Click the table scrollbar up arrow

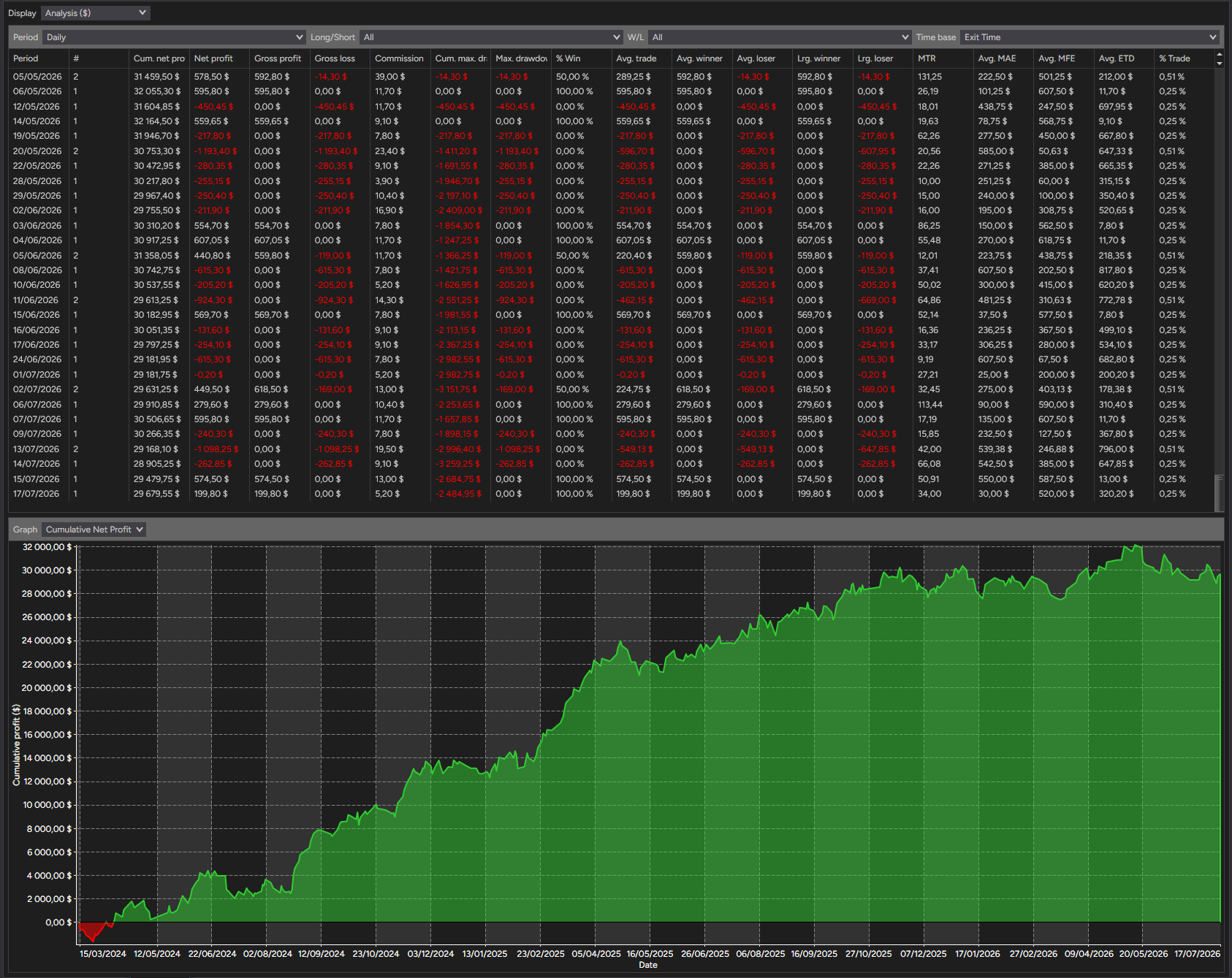[x=1219, y=55]
